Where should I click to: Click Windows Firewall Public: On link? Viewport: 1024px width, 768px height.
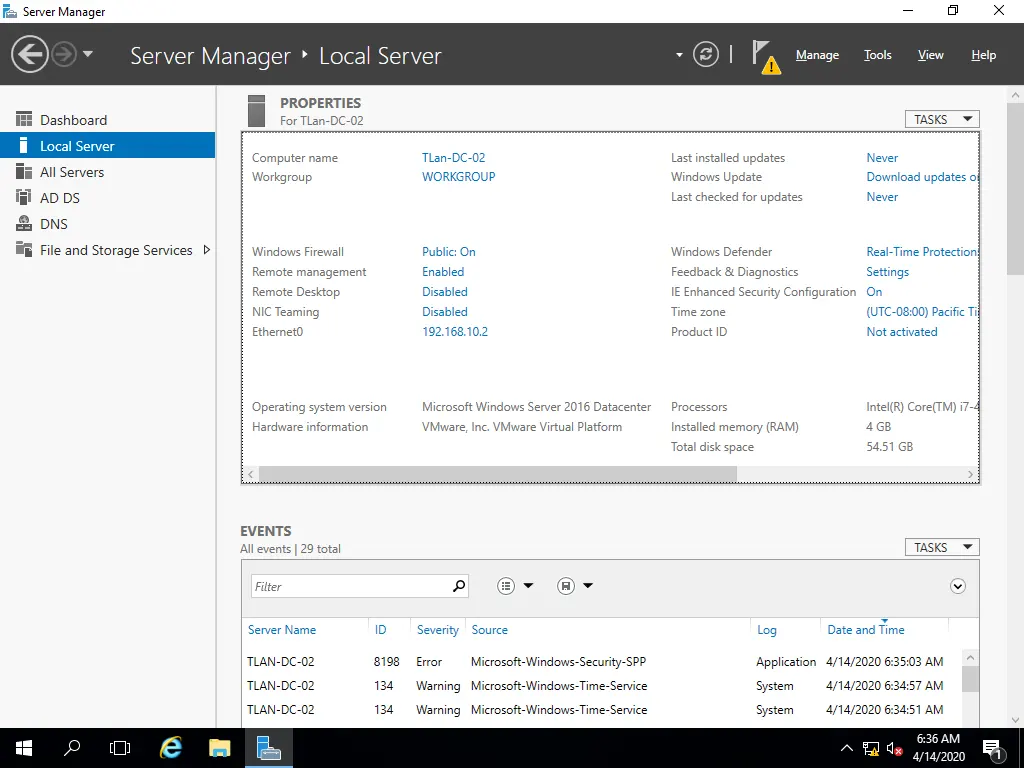tap(449, 251)
